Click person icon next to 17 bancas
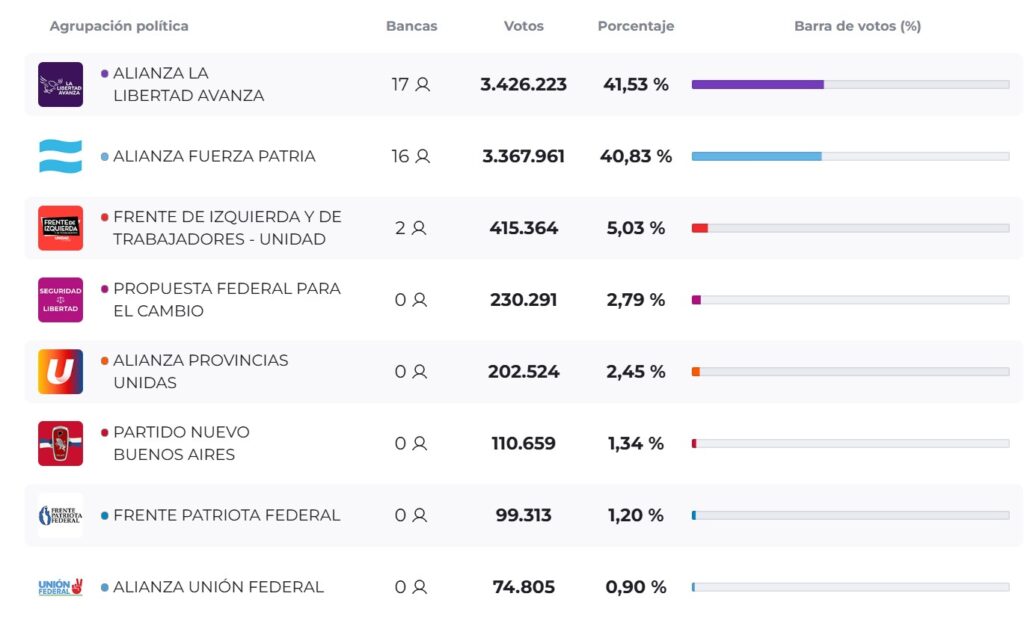This screenshot has height=626, width=1024. click(422, 84)
